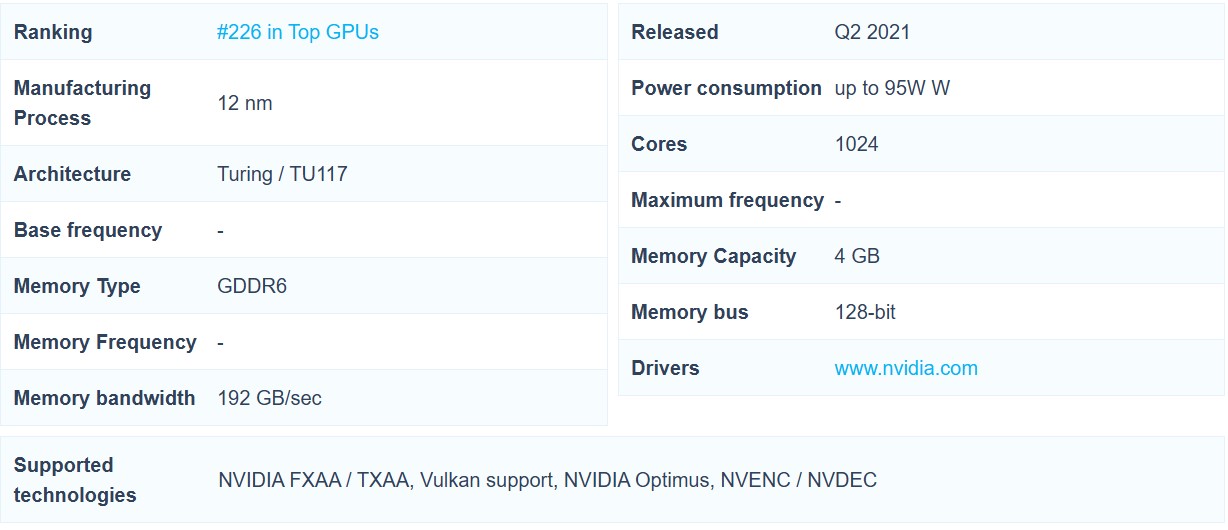
Task: Select the 12 nm value
Action: (244, 103)
